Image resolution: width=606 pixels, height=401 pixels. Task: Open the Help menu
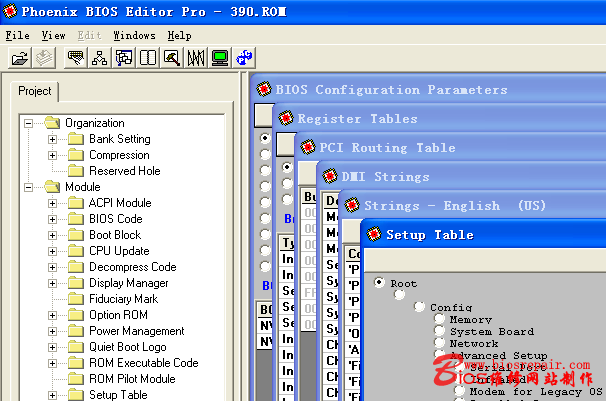point(179,36)
